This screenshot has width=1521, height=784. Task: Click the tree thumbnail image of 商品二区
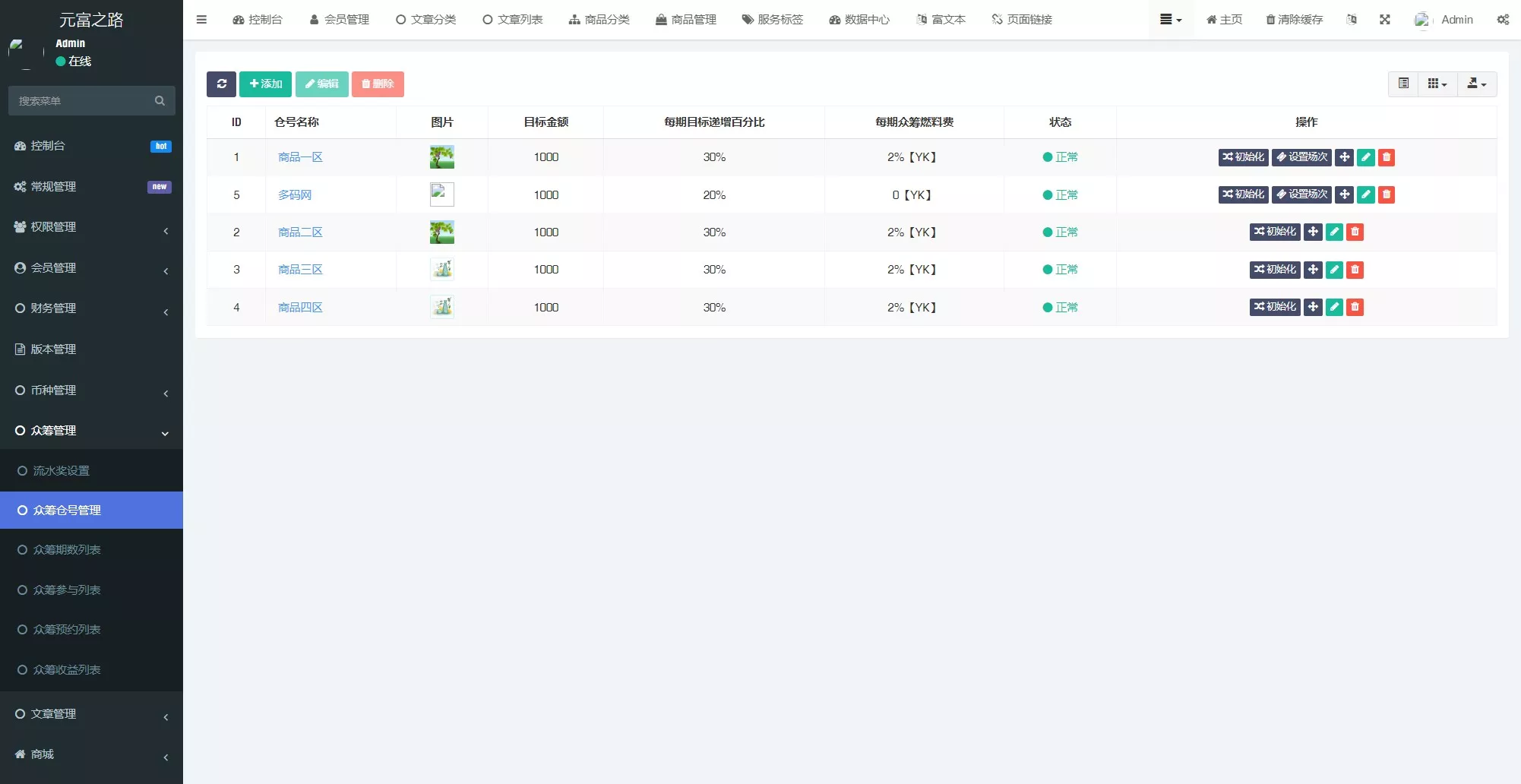pos(441,232)
